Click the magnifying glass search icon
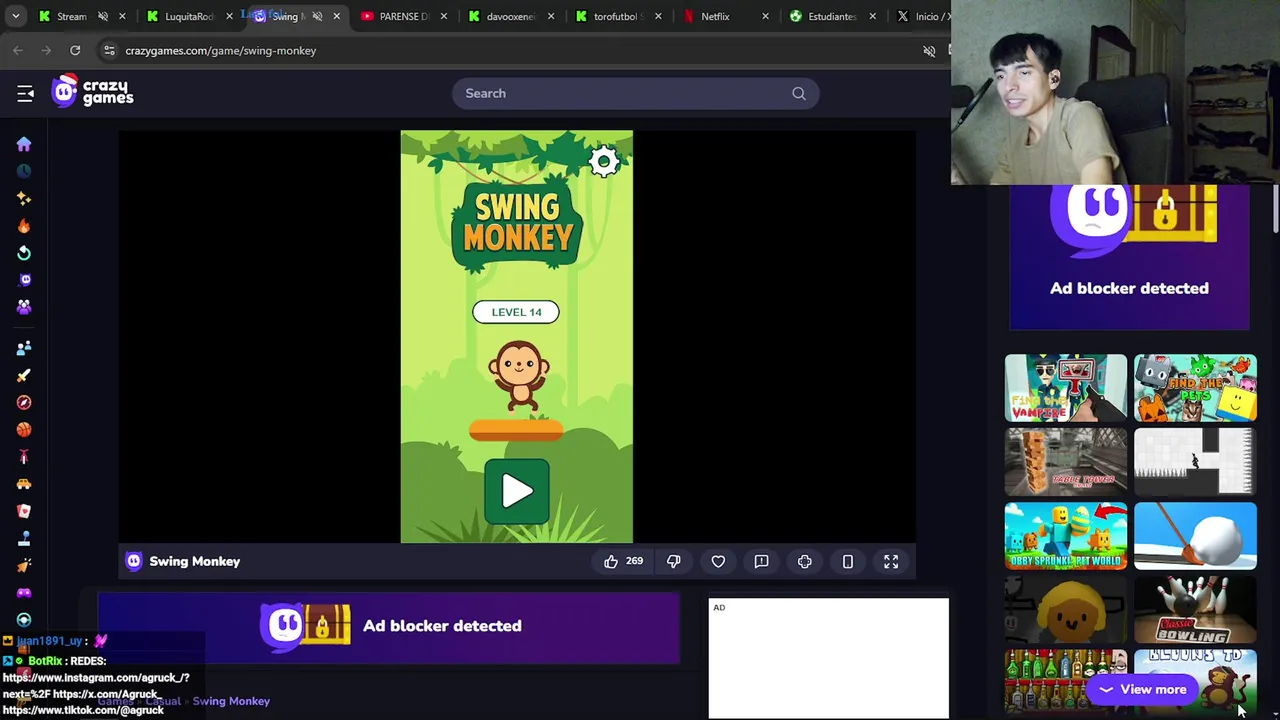Viewport: 1280px width, 720px height. tap(798, 93)
